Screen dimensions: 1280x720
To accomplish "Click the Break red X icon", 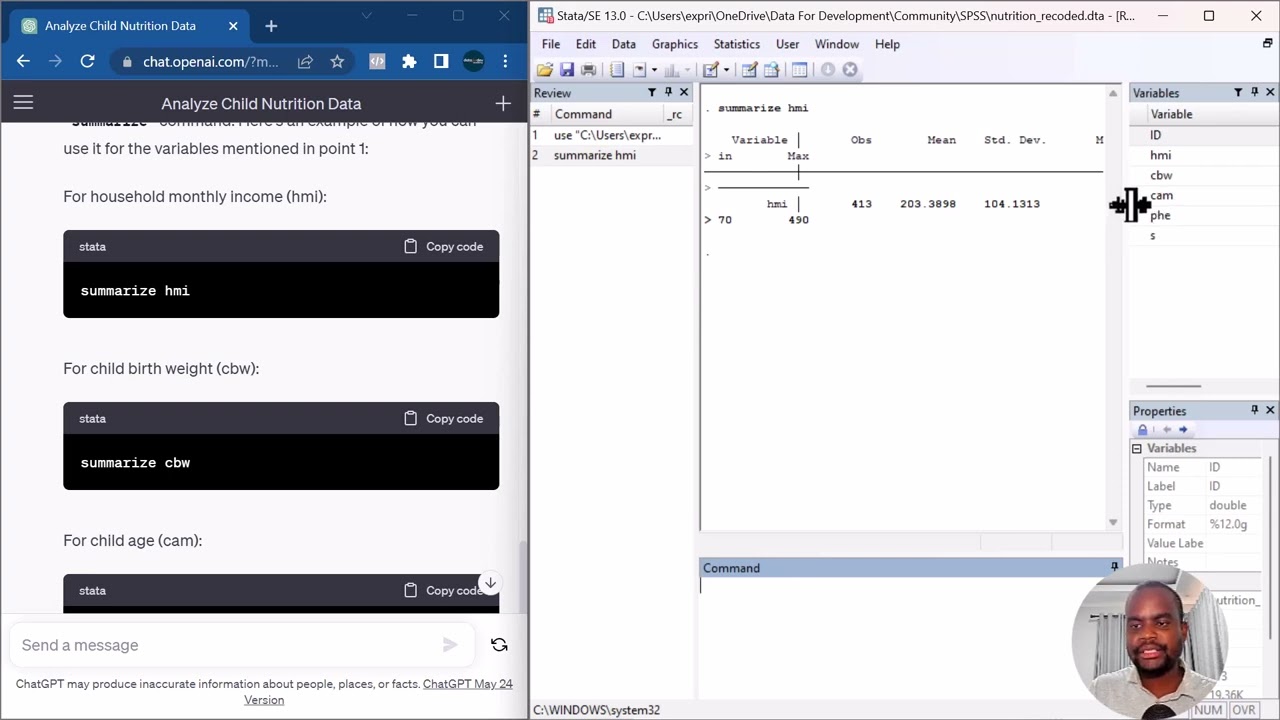I will tap(850, 70).
